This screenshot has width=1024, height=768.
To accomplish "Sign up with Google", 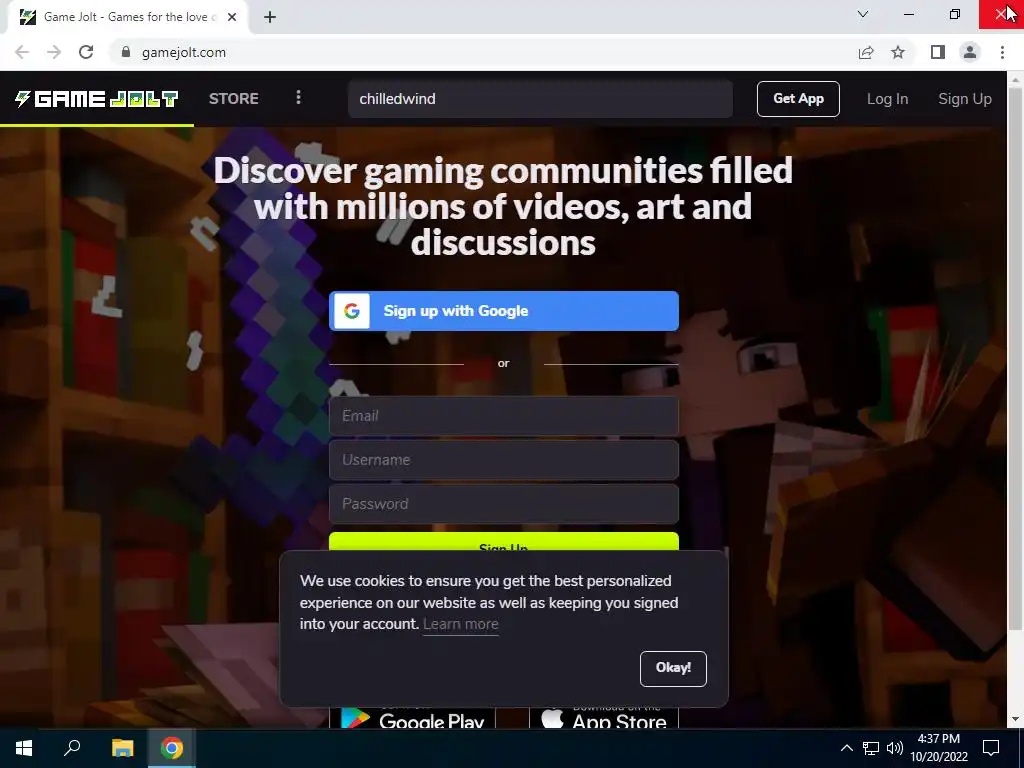I will pyautogui.click(x=504, y=311).
